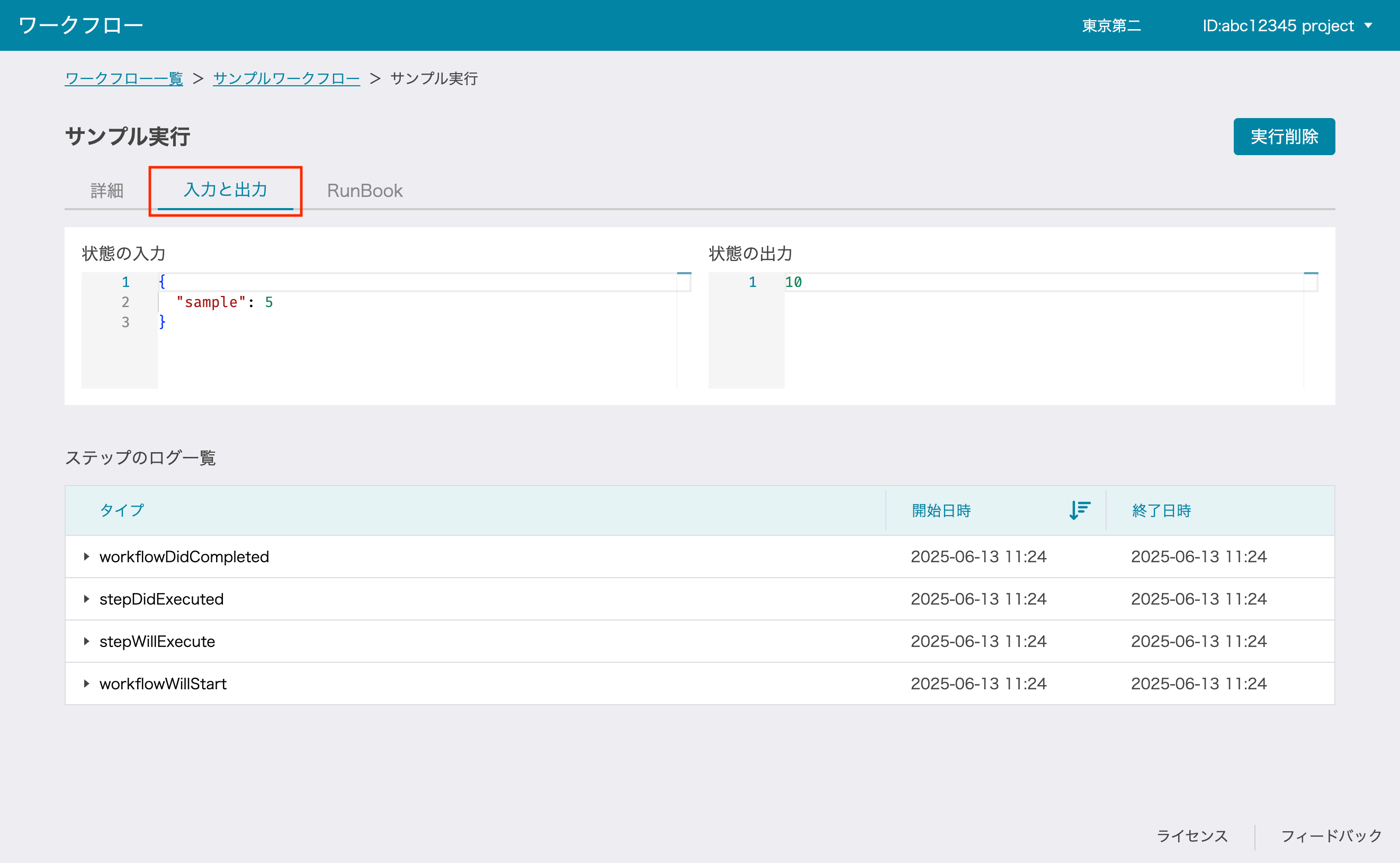Go to ワークフロー一覧 breadcrumb link
This screenshot has height=863, width=1400.
coord(124,78)
